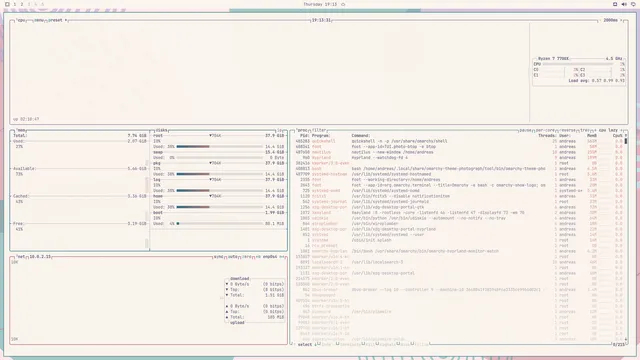Toggle the proc box label
640x360 pixels.
tap(302, 130)
